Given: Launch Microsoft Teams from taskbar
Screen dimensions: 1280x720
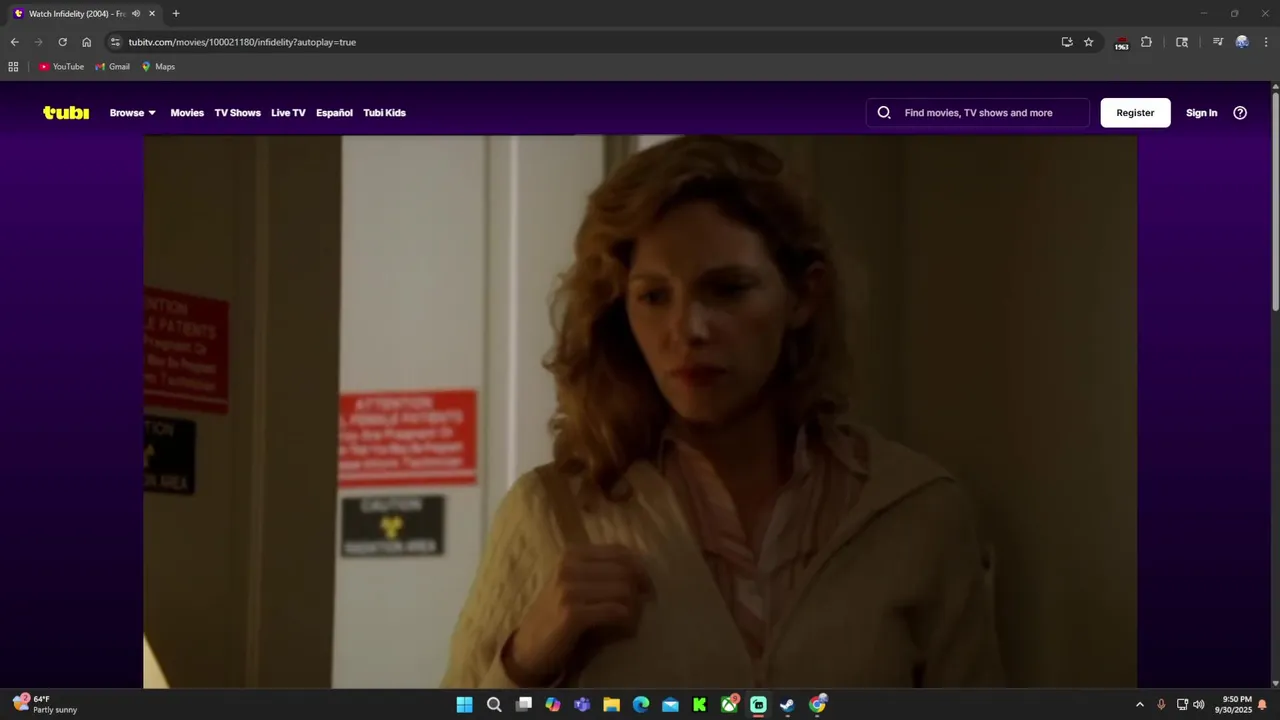Looking at the screenshot, I should click(582, 705).
